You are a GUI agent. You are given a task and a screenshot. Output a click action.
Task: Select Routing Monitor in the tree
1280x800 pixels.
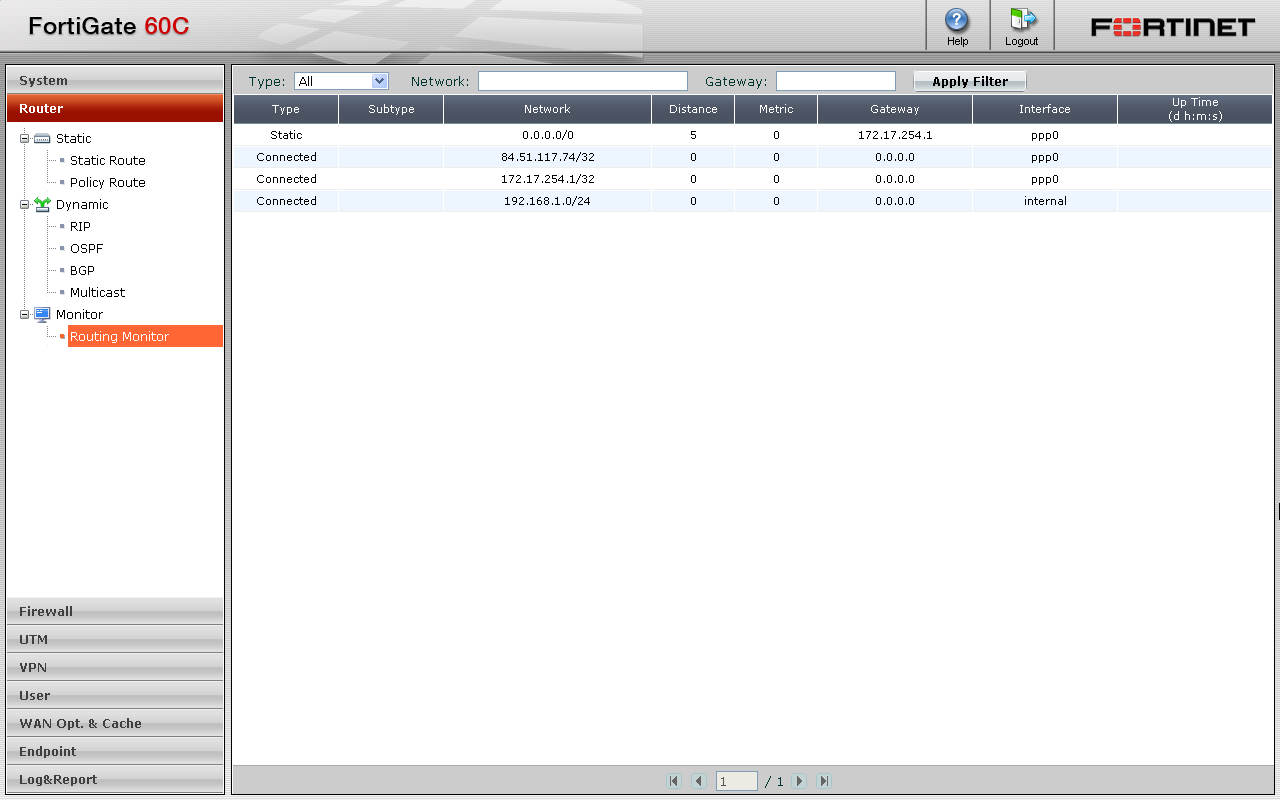coord(145,336)
